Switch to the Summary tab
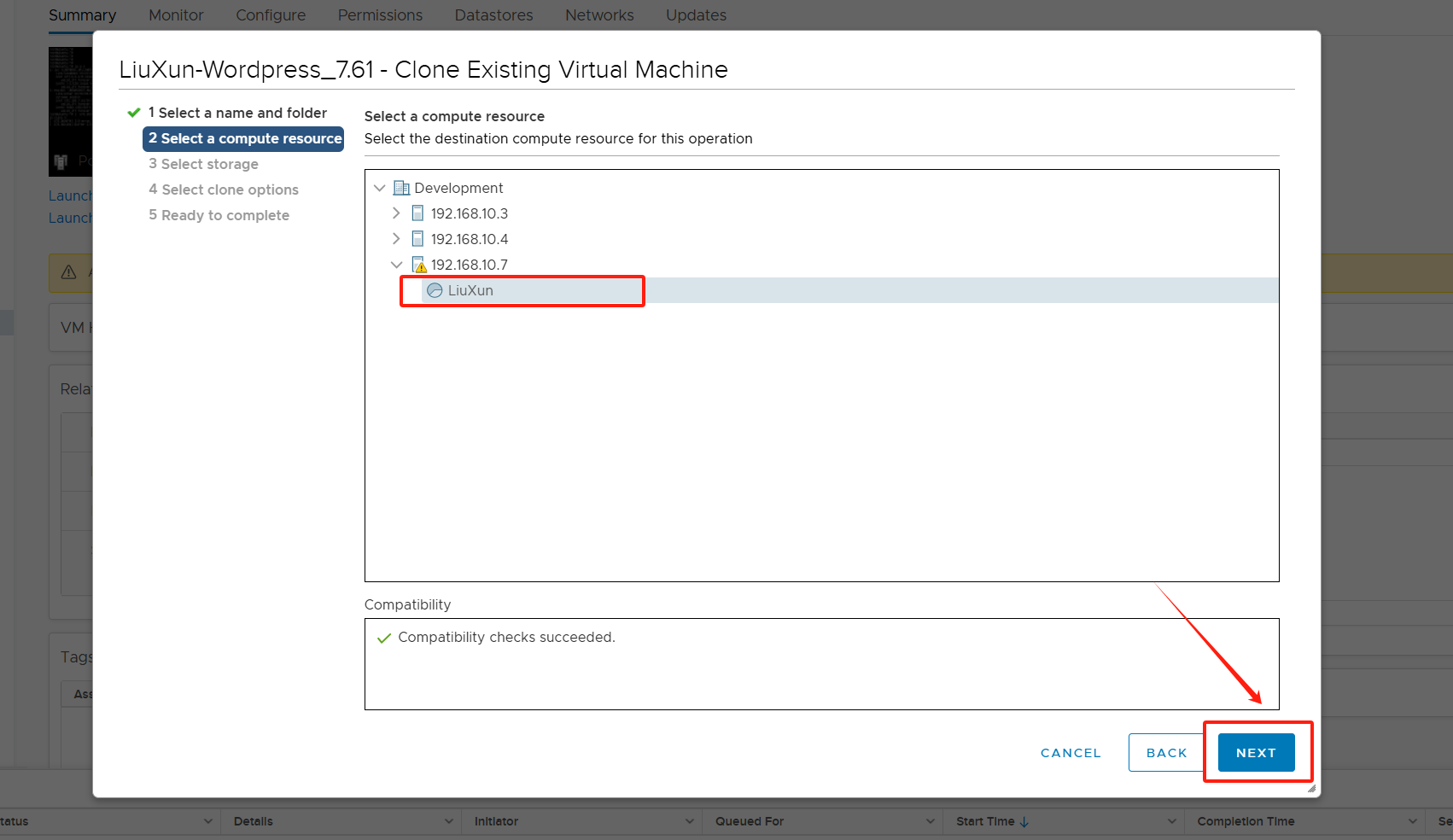The image size is (1453, 840). pos(82,15)
